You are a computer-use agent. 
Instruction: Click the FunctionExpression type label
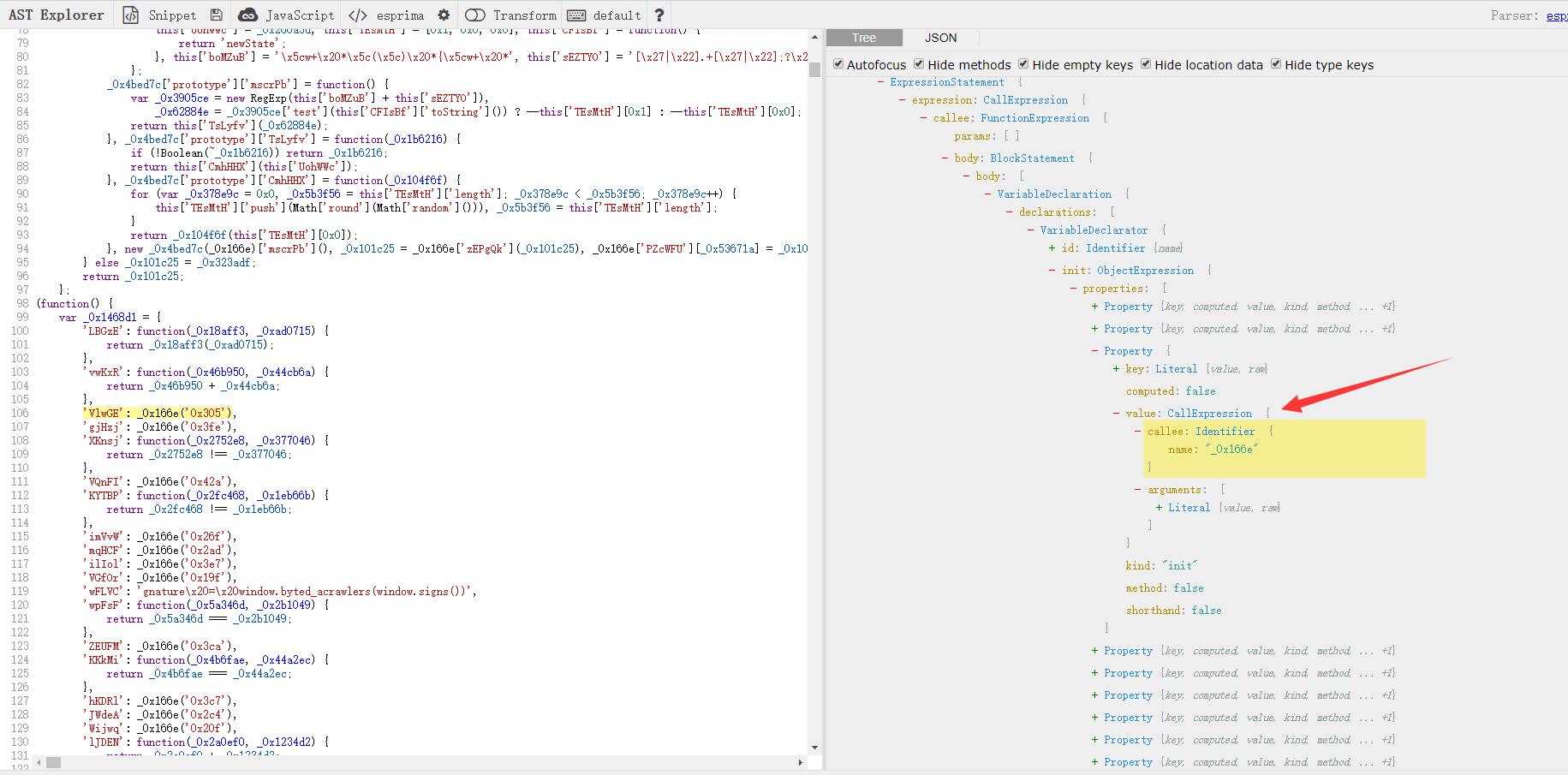point(1034,118)
